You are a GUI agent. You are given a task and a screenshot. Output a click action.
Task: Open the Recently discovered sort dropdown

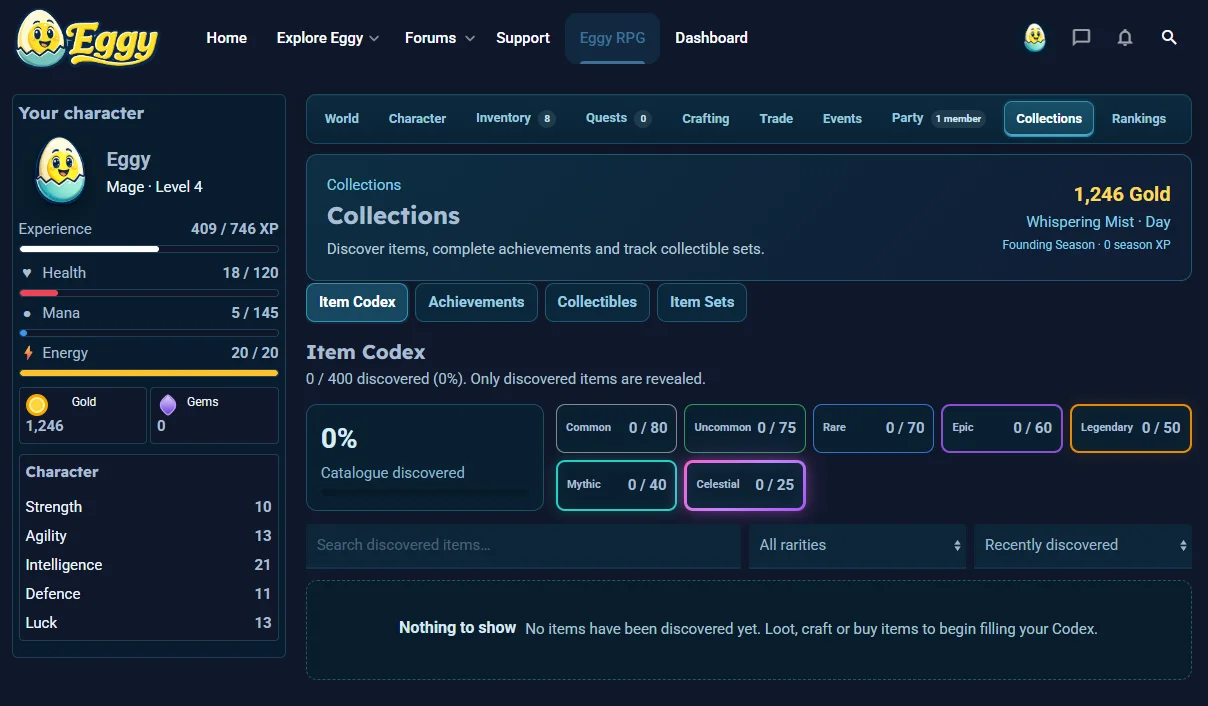1083,545
